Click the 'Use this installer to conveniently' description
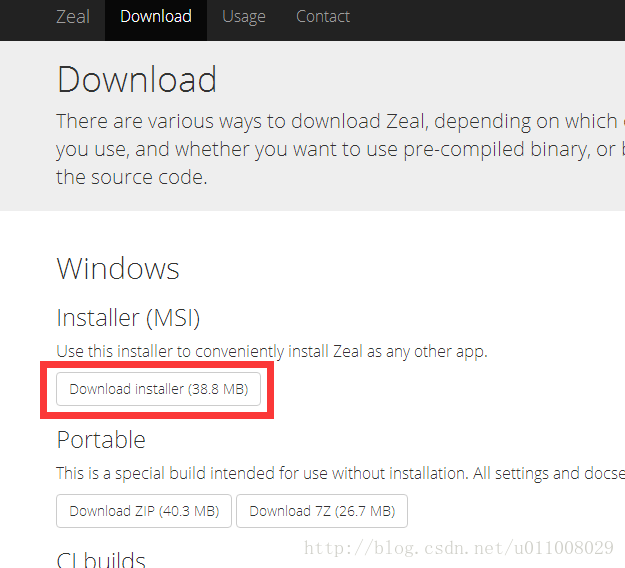The width and height of the screenshot is (625, 568). pyautogui.click(x=272, y=352)
